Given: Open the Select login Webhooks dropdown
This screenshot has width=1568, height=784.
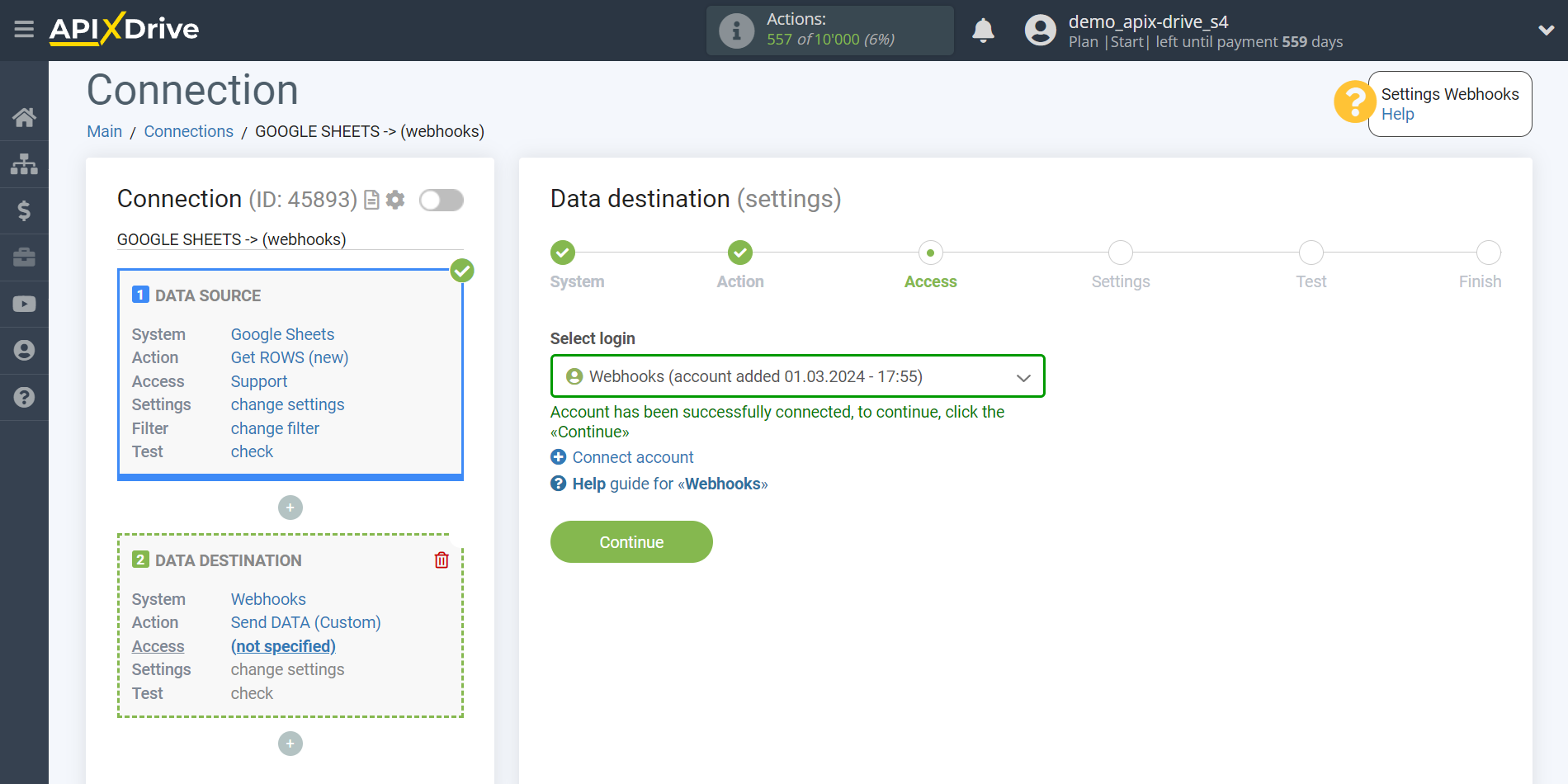Looking at the screenshot, I should (796, 376).
